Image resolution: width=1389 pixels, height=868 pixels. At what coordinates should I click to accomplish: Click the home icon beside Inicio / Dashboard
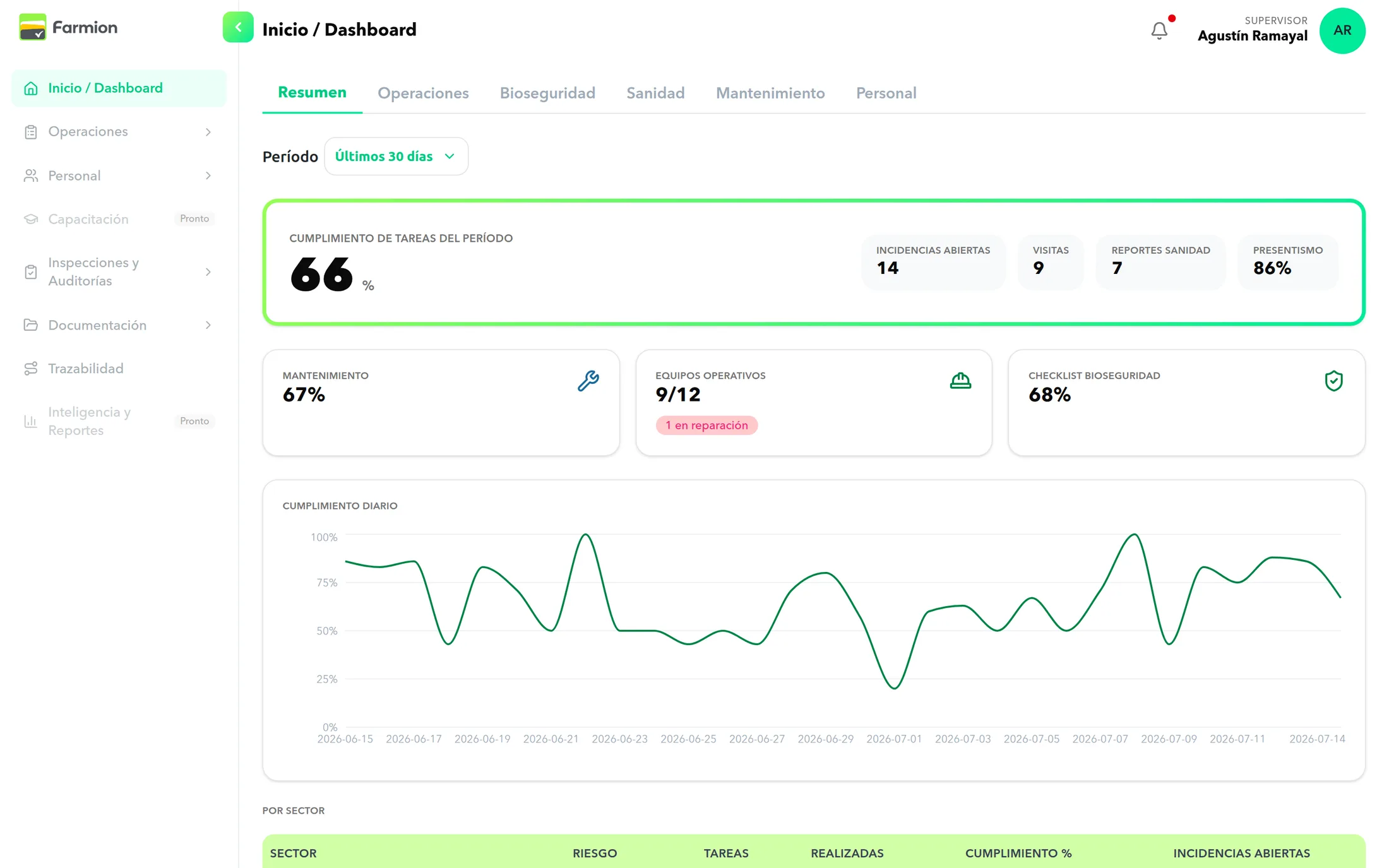click(x=31, y=88)
